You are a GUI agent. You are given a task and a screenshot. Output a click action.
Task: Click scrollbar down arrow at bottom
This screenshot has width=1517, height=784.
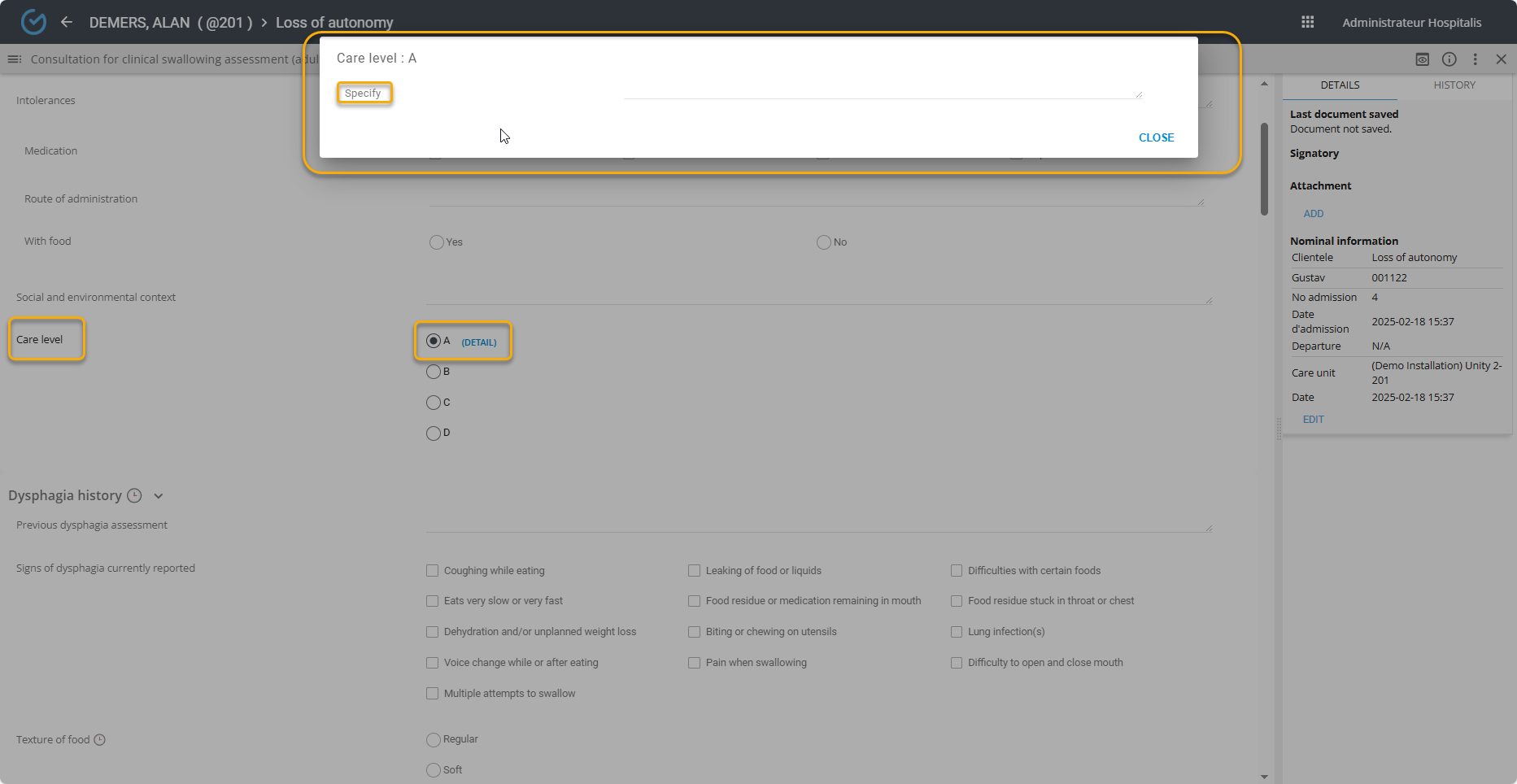coord(1264,777)
